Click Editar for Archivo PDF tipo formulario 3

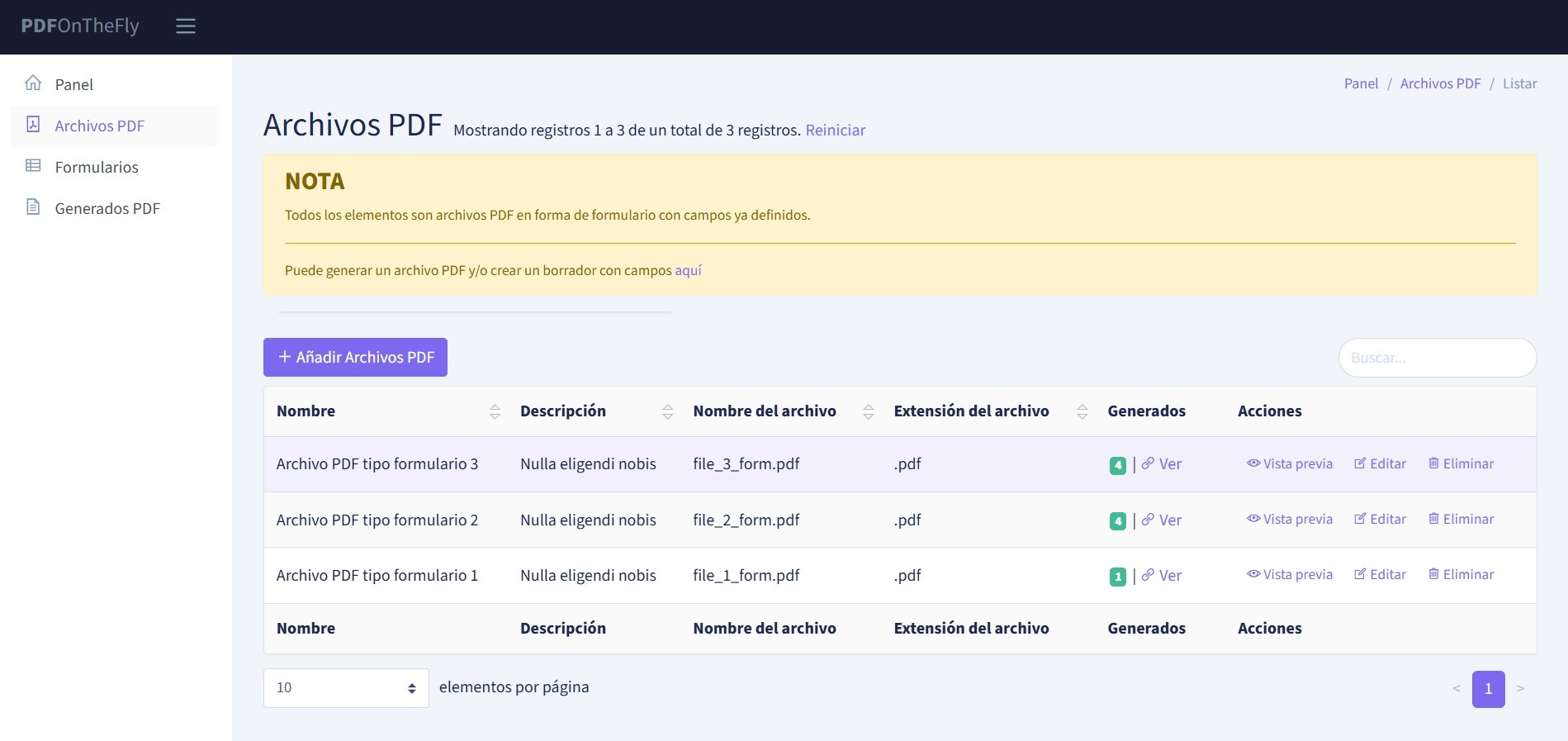pyautogui.click(x=1380, y=463)
